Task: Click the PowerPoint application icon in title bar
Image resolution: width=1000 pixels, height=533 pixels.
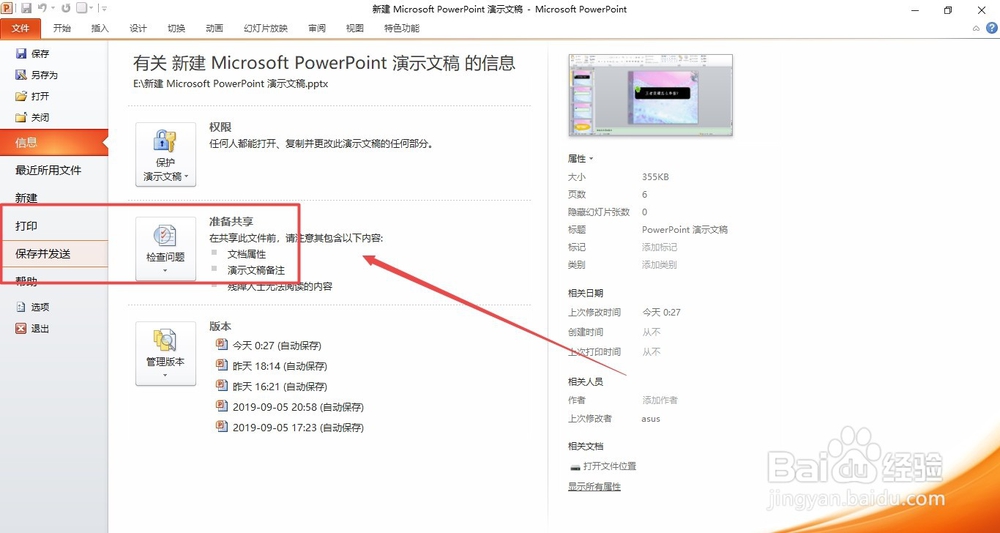Action: coord(6,8)
